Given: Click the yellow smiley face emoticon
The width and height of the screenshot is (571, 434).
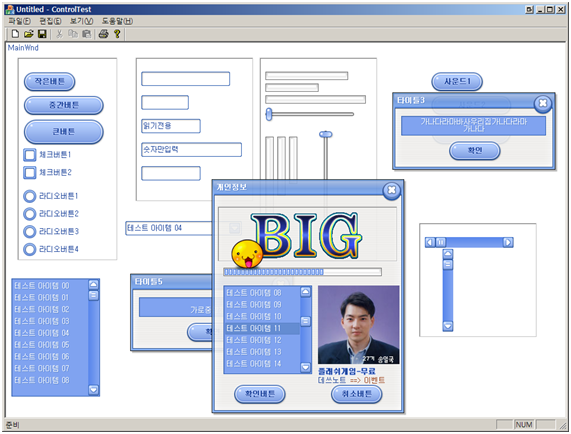Looking at the screenshot, I should tap(247, 254).
